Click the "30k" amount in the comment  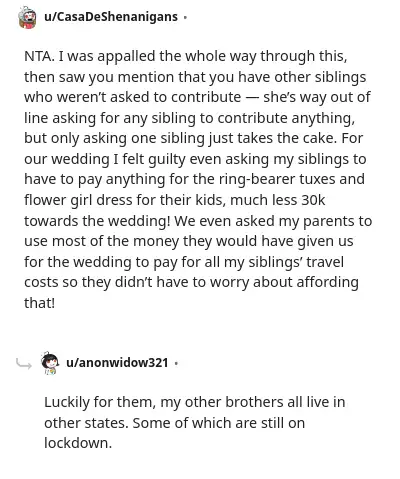pos(313,200)
